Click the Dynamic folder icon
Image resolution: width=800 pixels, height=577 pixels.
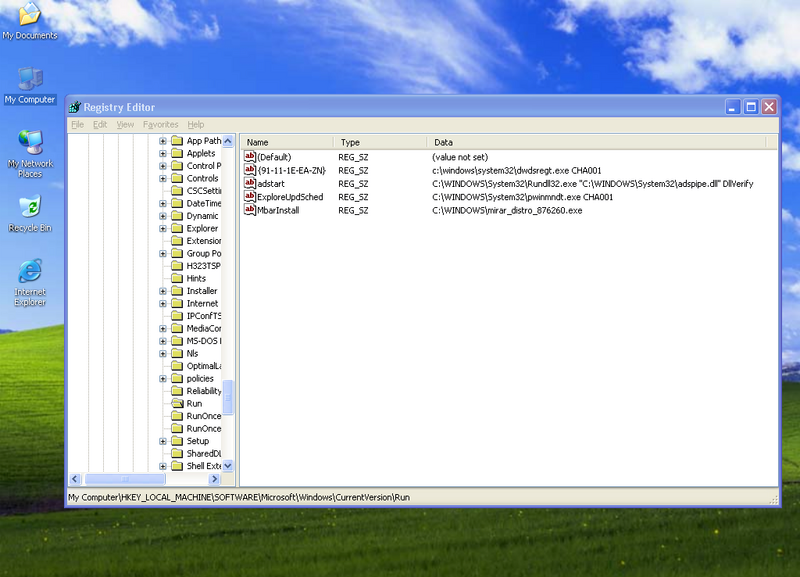(177, 216)
